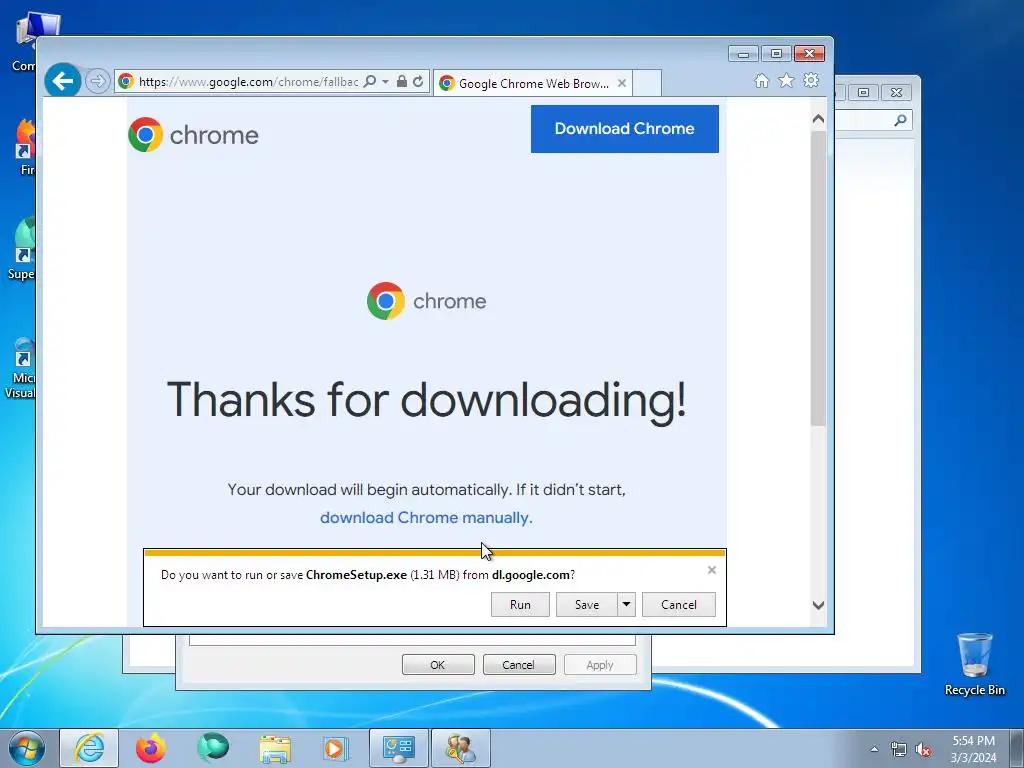Click Internet Explorer in the taskbar
1024x768 pixels.
point(89,748)
